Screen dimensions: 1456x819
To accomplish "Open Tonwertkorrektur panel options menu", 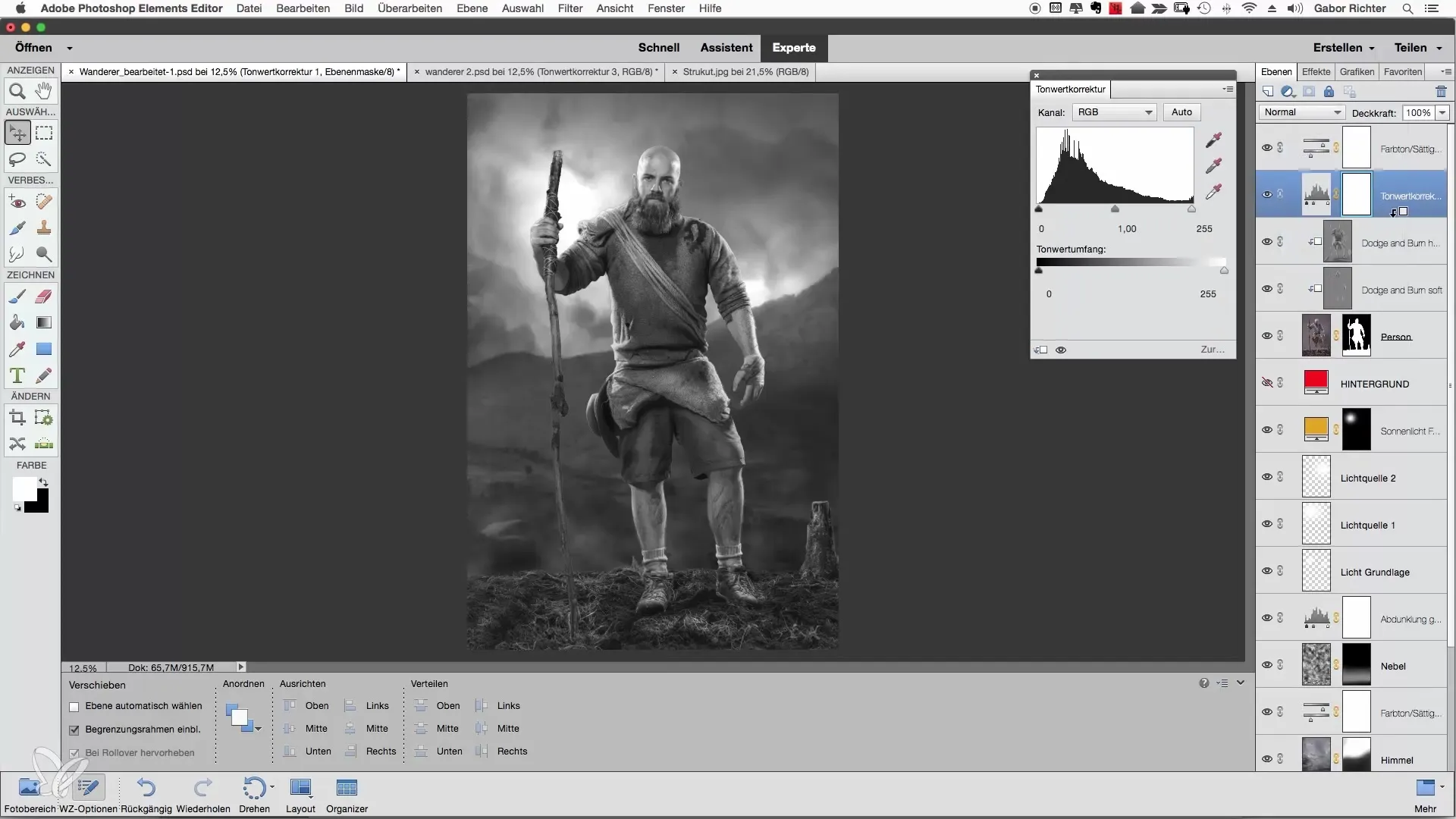I will (x=1228, y=89).
